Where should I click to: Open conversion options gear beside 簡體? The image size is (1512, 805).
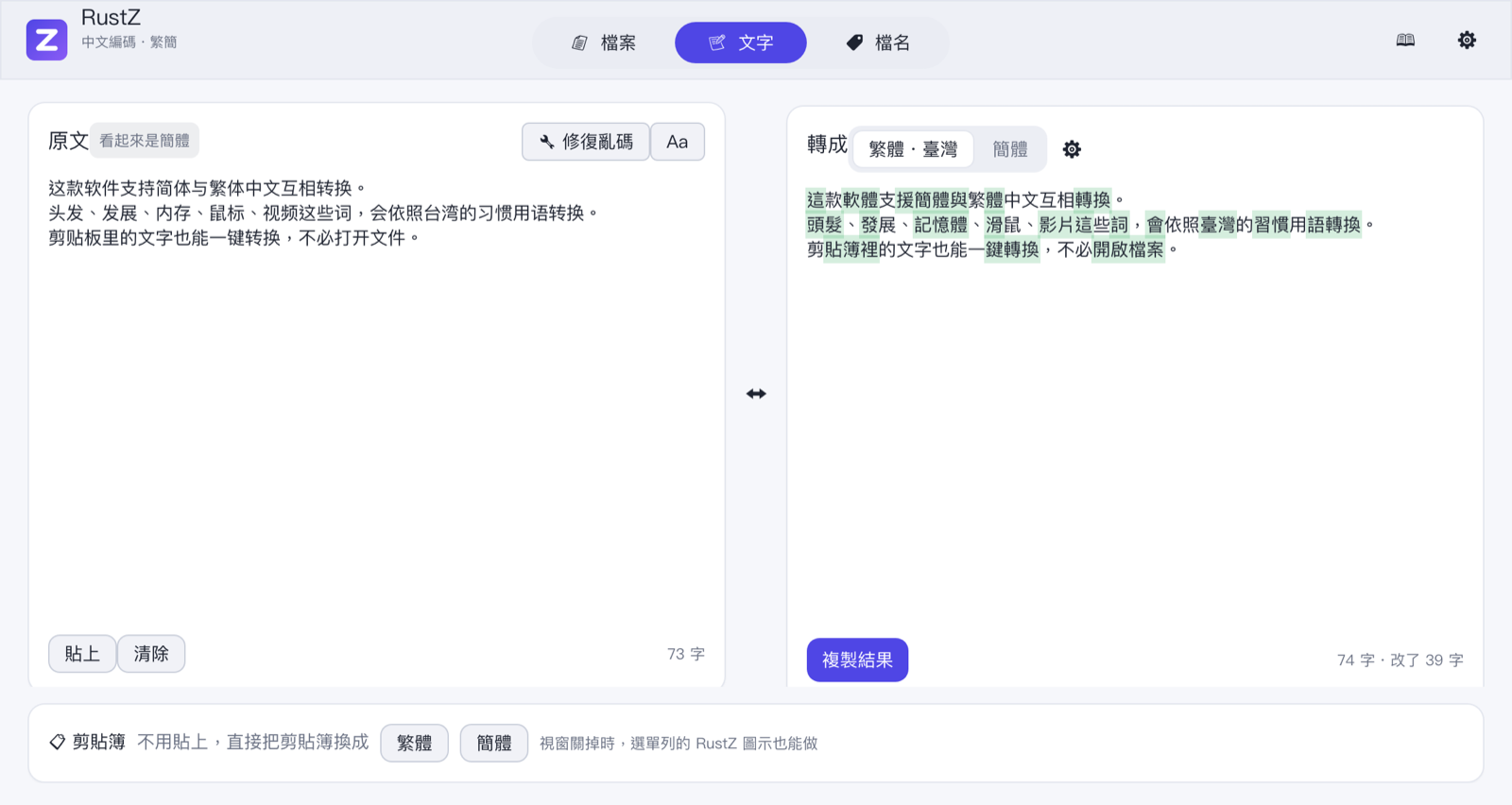pyautogui.click(x=1072, y=149)
